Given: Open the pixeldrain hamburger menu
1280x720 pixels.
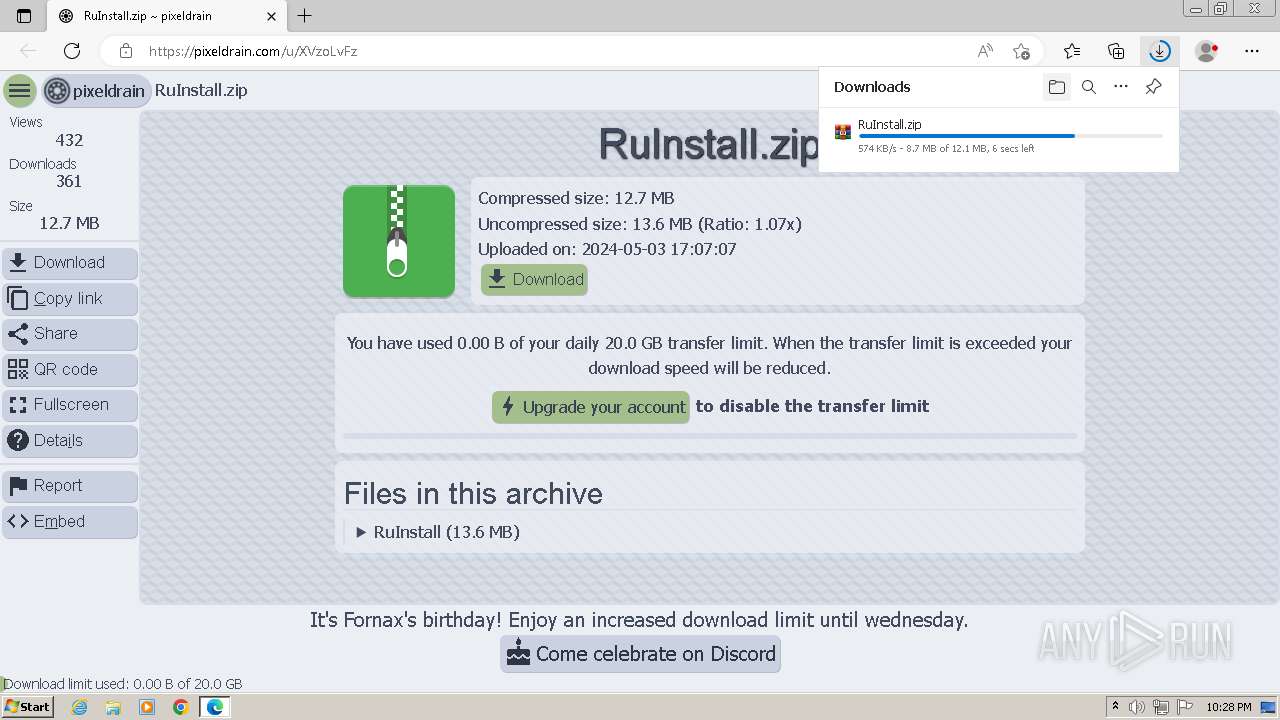Looking at the screenshot, I should (x=19, y=91).
